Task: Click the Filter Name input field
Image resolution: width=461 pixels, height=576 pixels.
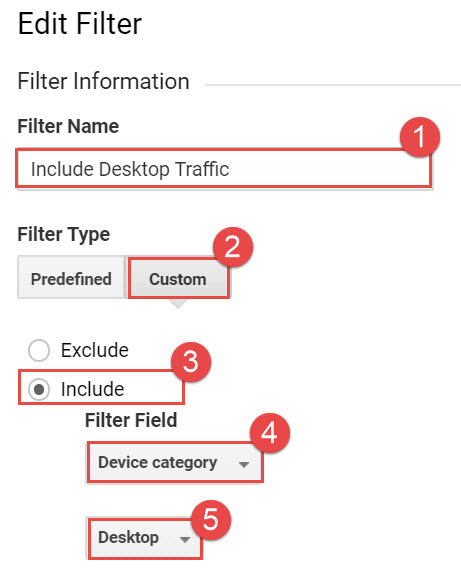Action: (223, 169)
